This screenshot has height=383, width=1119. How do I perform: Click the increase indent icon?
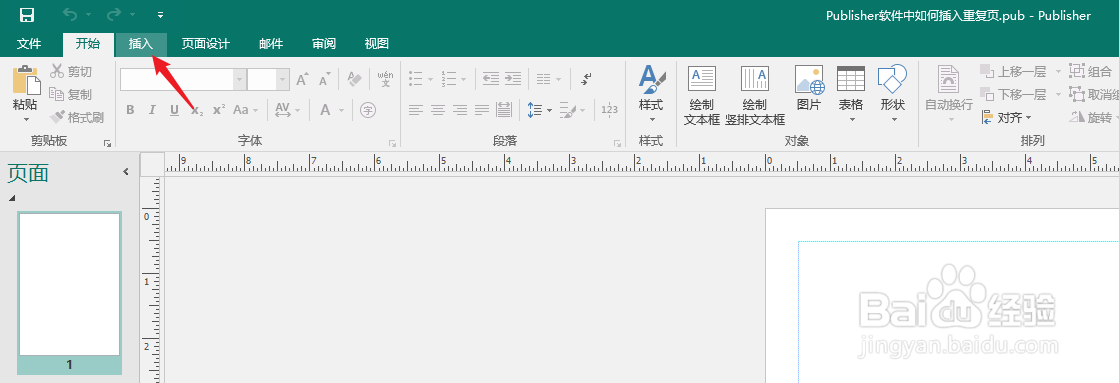point(513,79)
